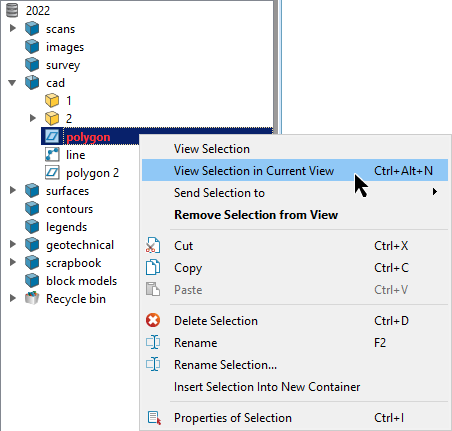The width and height of the screenshot is (452, 431).
Task: Expand the geotechnical container
Action: pos(13,244)
